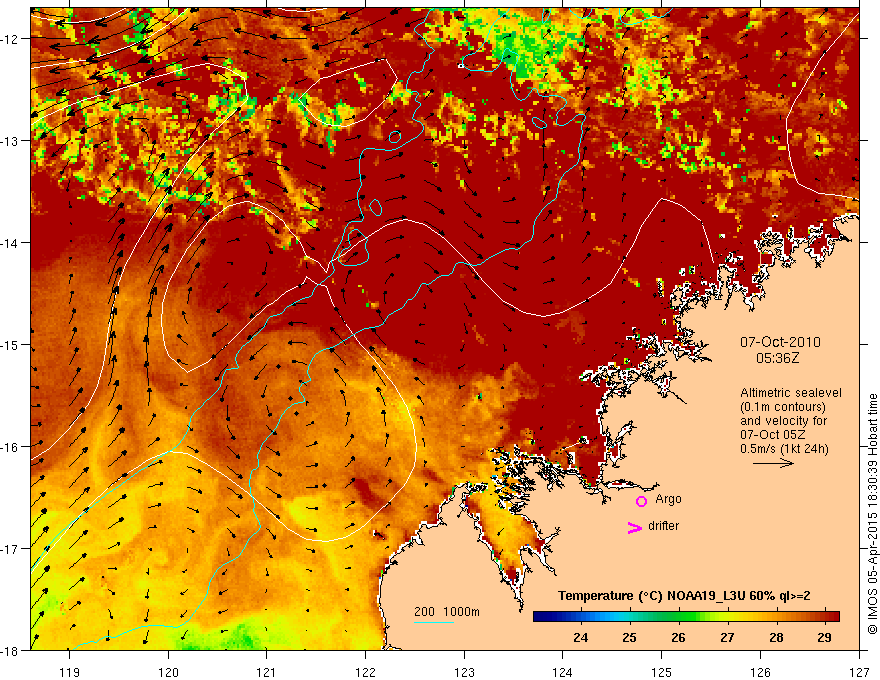This screenshot has height=680, width=880.
Task: Click the longitude label 123
Action: [x=464, y=672]
